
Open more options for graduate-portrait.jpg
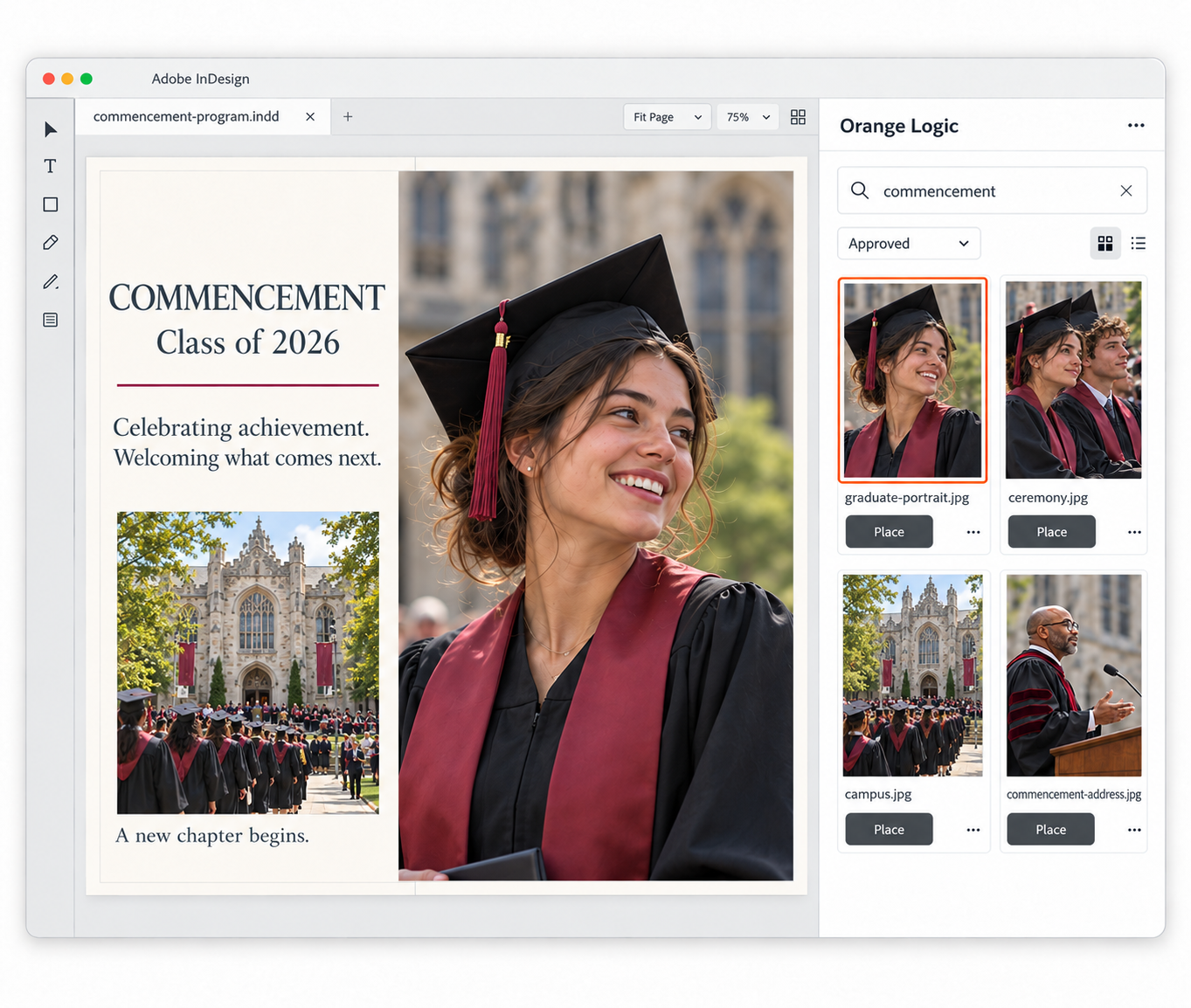tap(973, 532)
